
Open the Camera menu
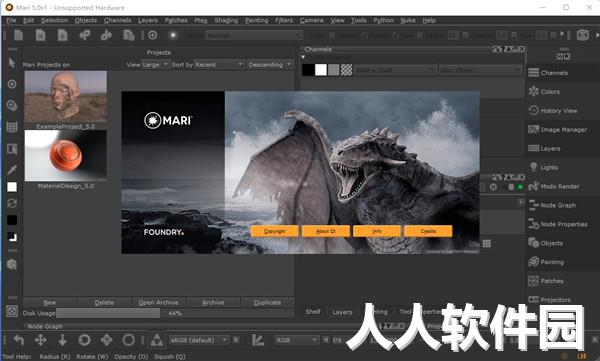point(311,20)
